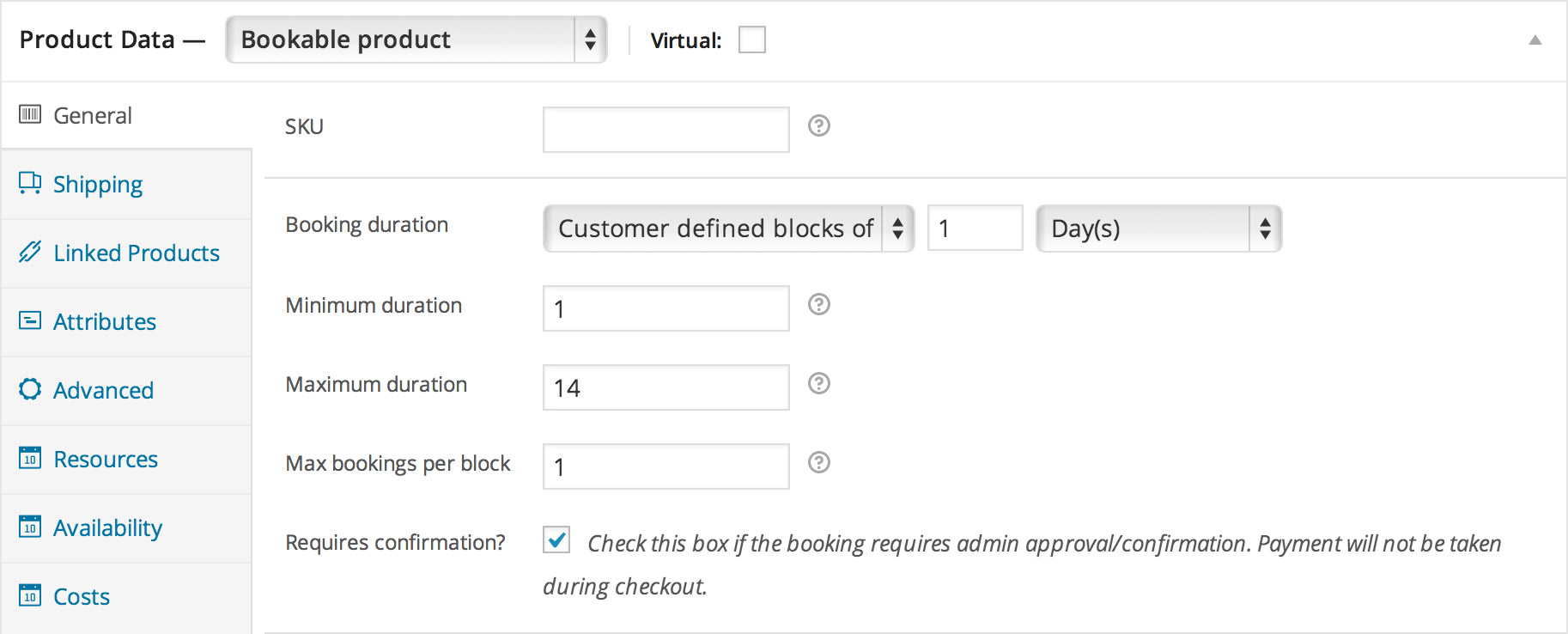Click the Booking duration label
1568x634 pixels.
(367, 225)
